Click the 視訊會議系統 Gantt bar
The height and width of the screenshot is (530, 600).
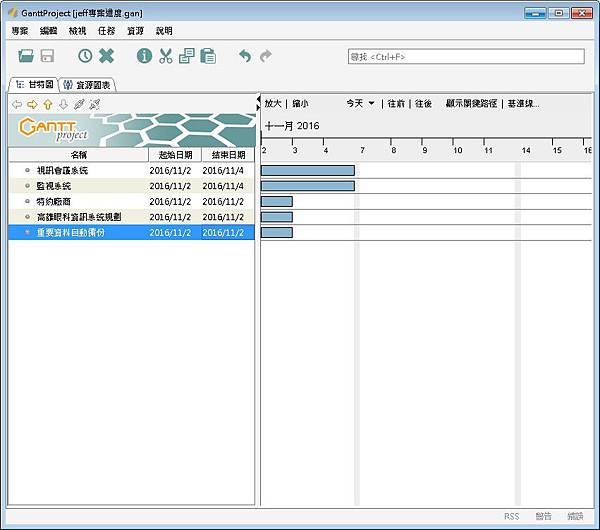click(308, 170)
